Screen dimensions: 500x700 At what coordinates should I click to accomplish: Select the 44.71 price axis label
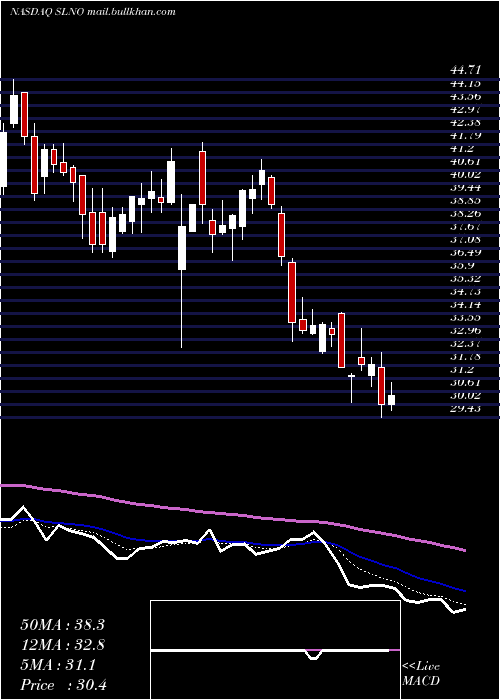pyautogui.click(x=465, y=70)
